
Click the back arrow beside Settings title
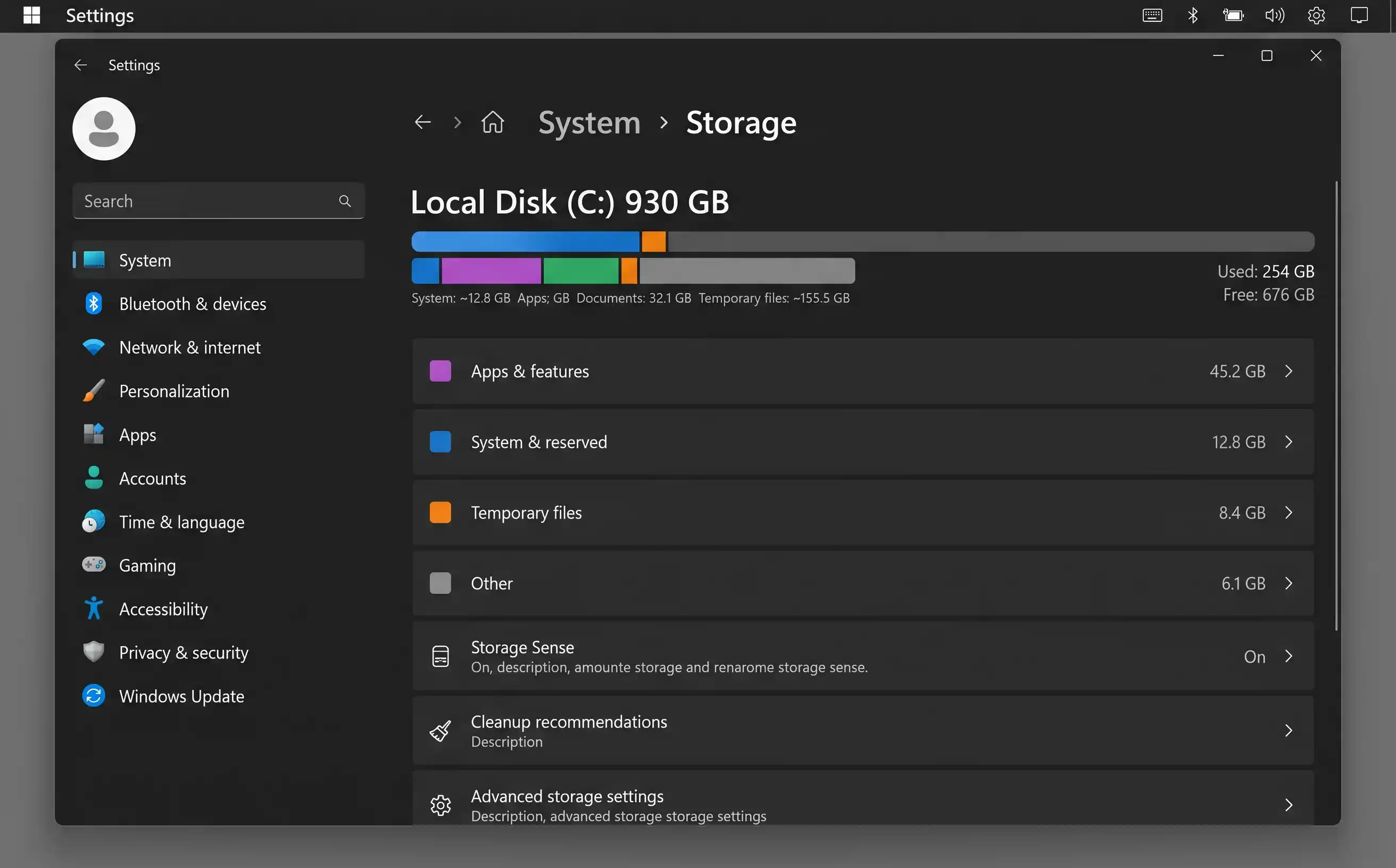pyautogui.click(x=80, y=65)
